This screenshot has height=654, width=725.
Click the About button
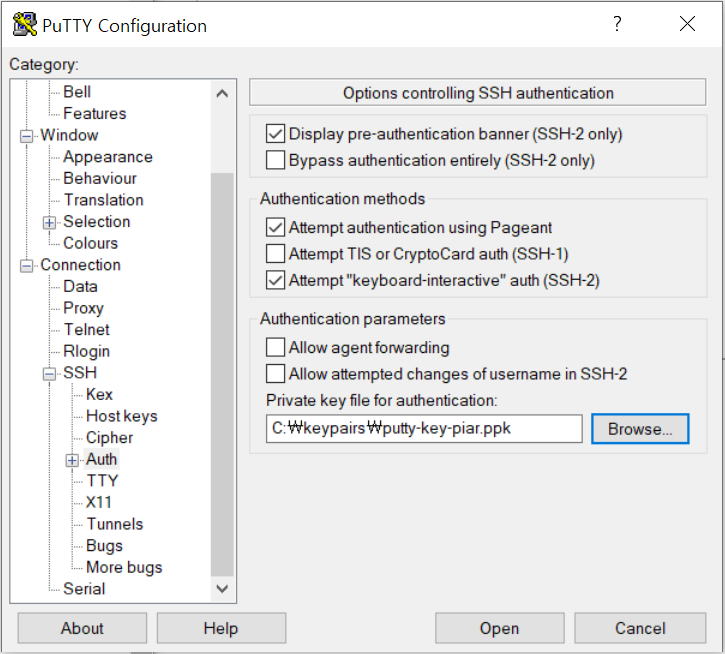pyautogui.click(x=82, y=628)
